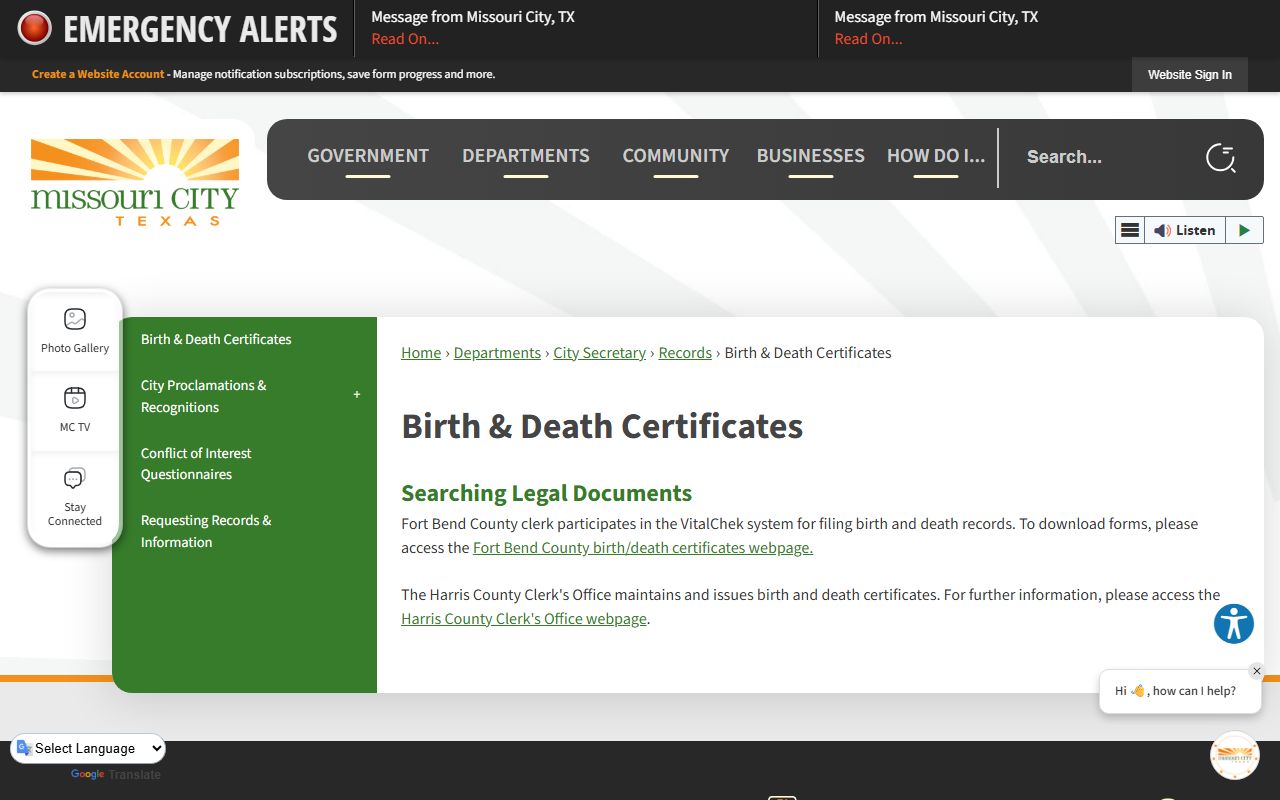Viewport: 1280px width, 800px height.
Task: Open the Businesses menu
Action: [x=811, y=156]
